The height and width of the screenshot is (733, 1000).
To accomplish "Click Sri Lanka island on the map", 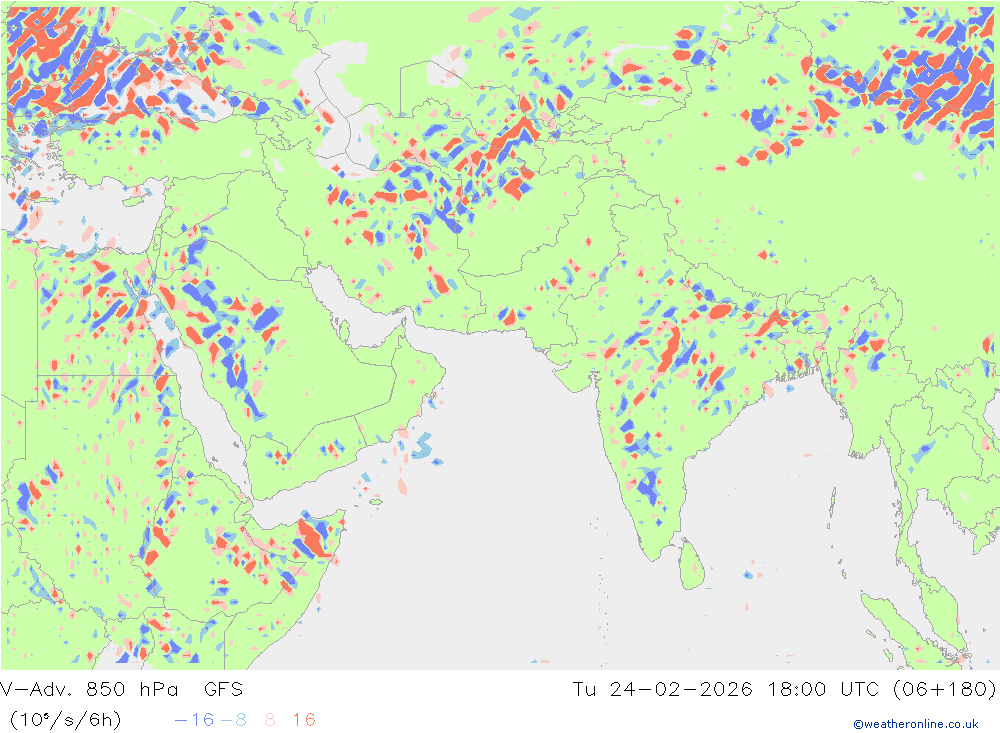I will [691, 565].
